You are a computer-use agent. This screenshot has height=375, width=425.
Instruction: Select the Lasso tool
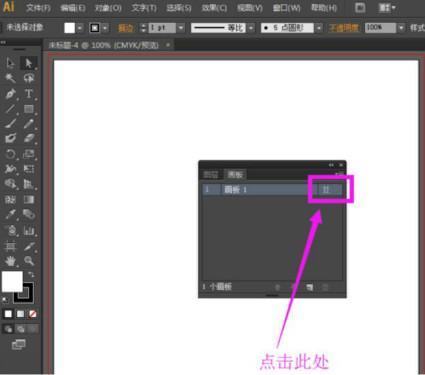pyautogui.click(x=29, y=78)
